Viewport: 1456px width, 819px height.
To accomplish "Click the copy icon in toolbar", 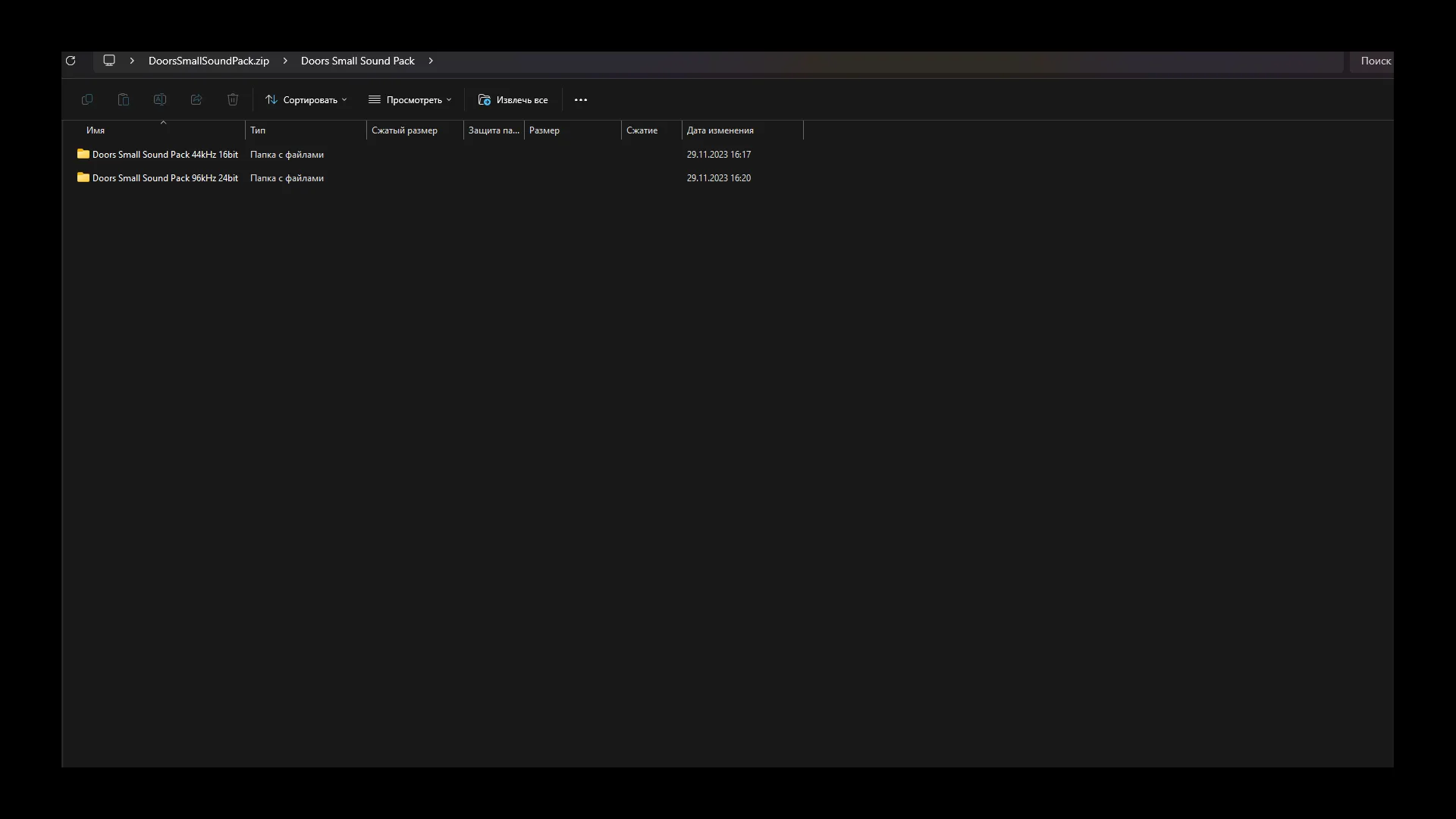I will click(87, 99).
